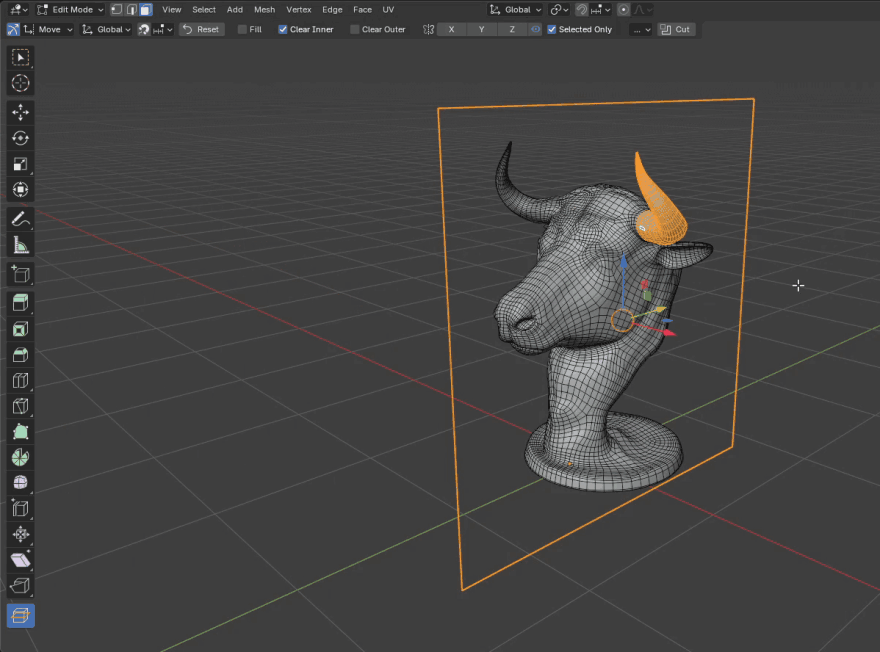Disable the Selected Only checkbox

552,29
